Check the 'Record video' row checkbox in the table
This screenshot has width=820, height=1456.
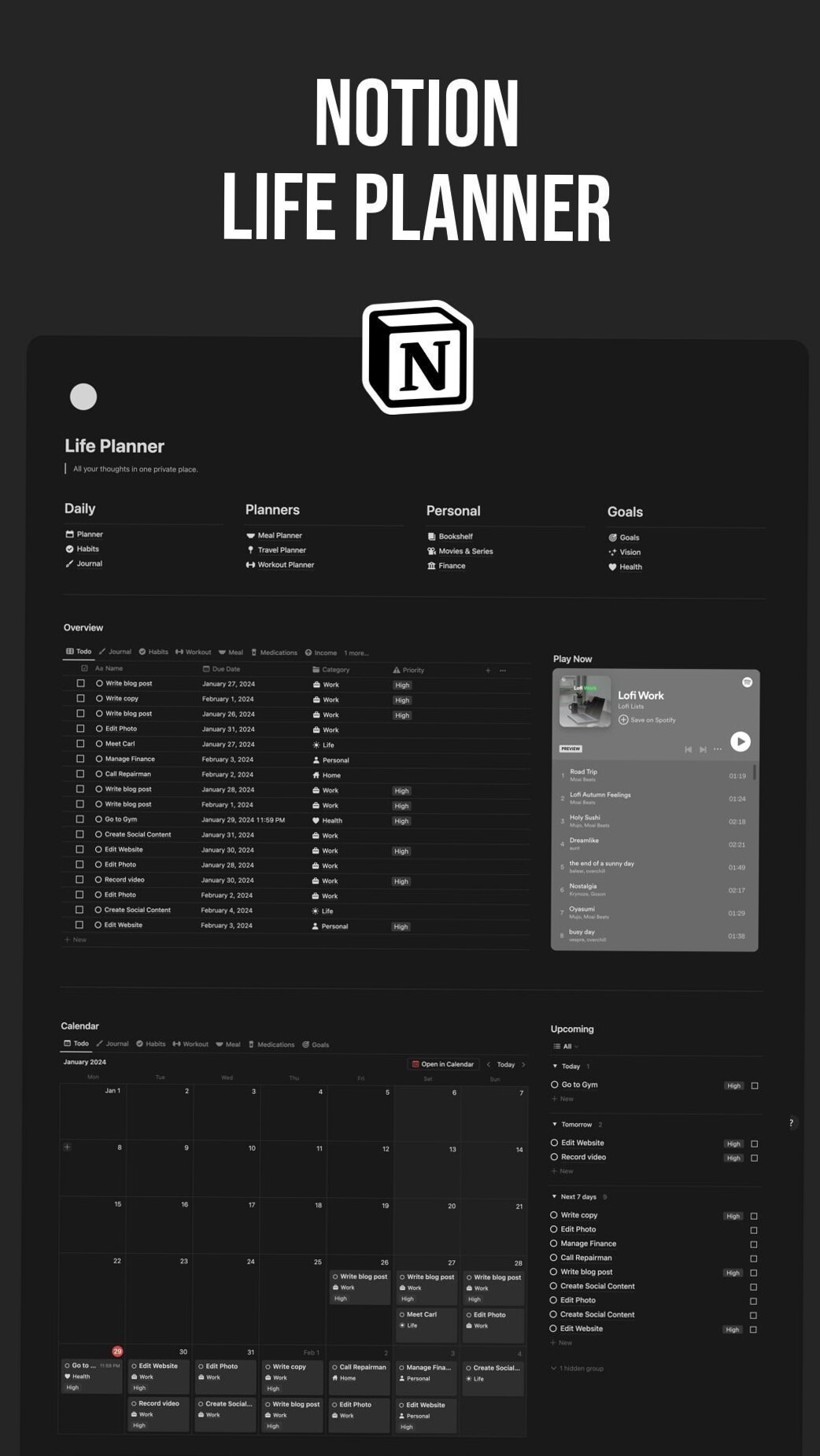tap(79, 879)
